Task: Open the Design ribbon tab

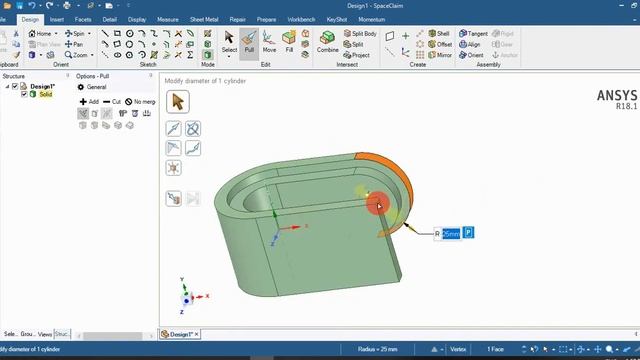Action: [x=30, y=19]
